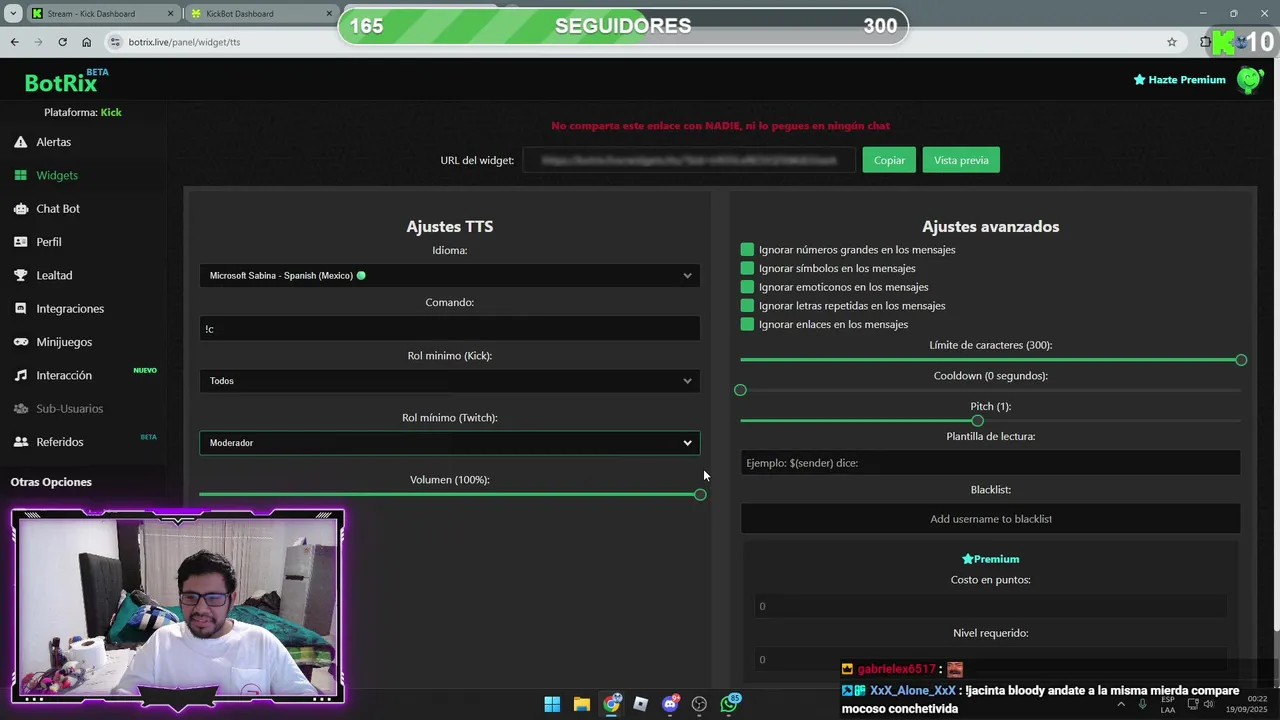Click the Vista previa button

pyautogui.click(x=961, y=160)
